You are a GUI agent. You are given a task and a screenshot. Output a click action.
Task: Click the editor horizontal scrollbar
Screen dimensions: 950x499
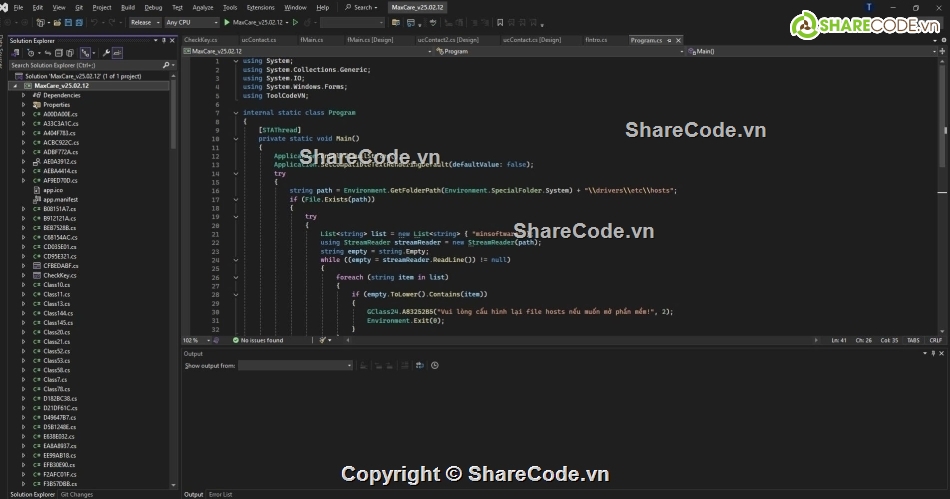pos(582,340)
